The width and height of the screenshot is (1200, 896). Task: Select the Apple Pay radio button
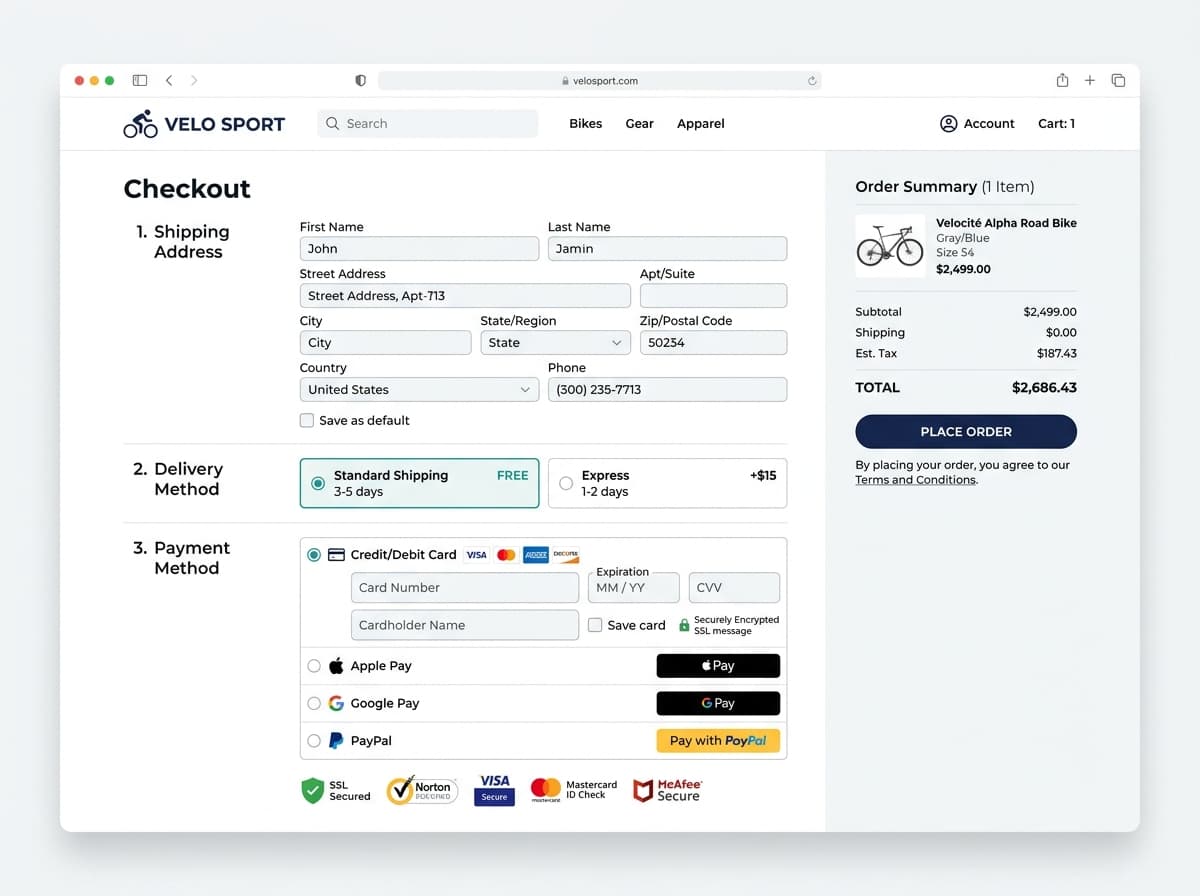point(314,666)
